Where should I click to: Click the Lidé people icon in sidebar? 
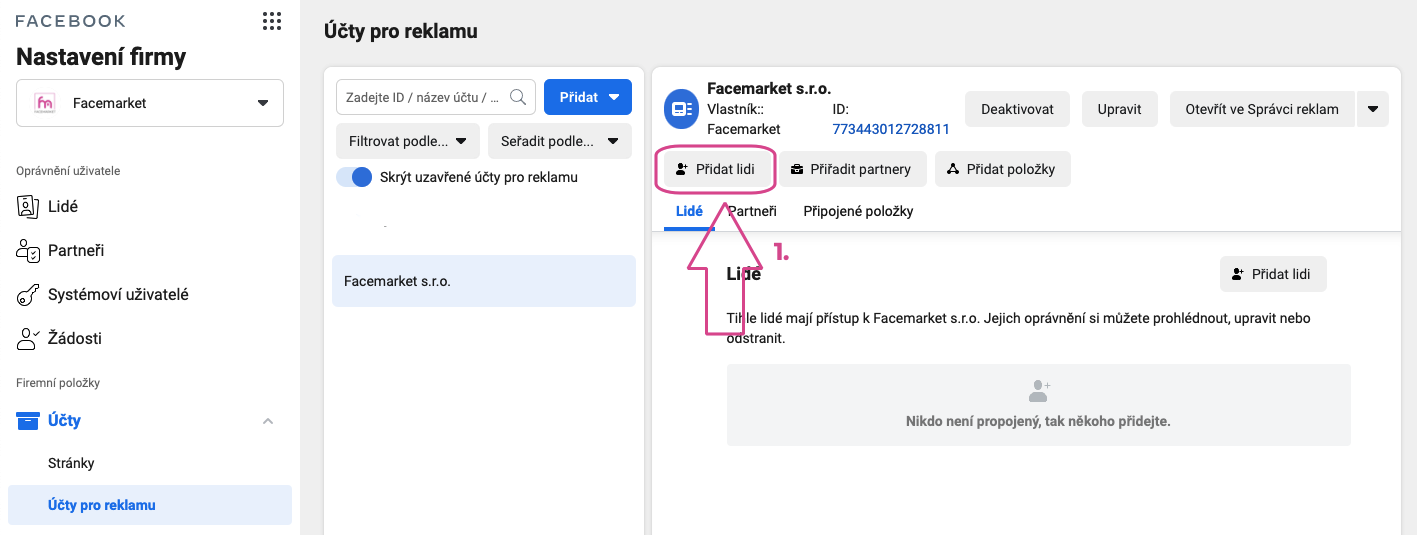(x=28, y=206)
